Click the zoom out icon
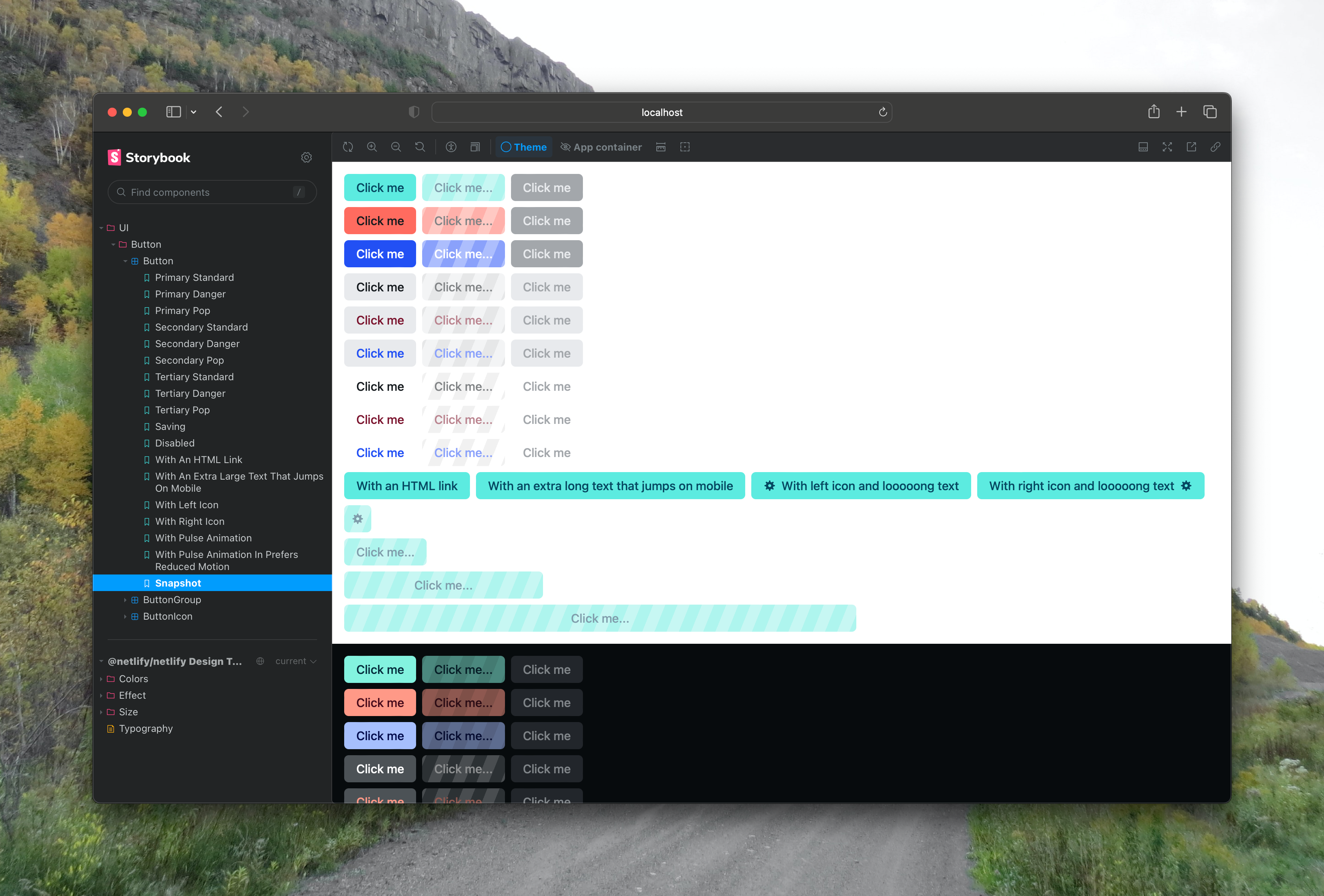The image size is (1324, 896). pos(397,147)
